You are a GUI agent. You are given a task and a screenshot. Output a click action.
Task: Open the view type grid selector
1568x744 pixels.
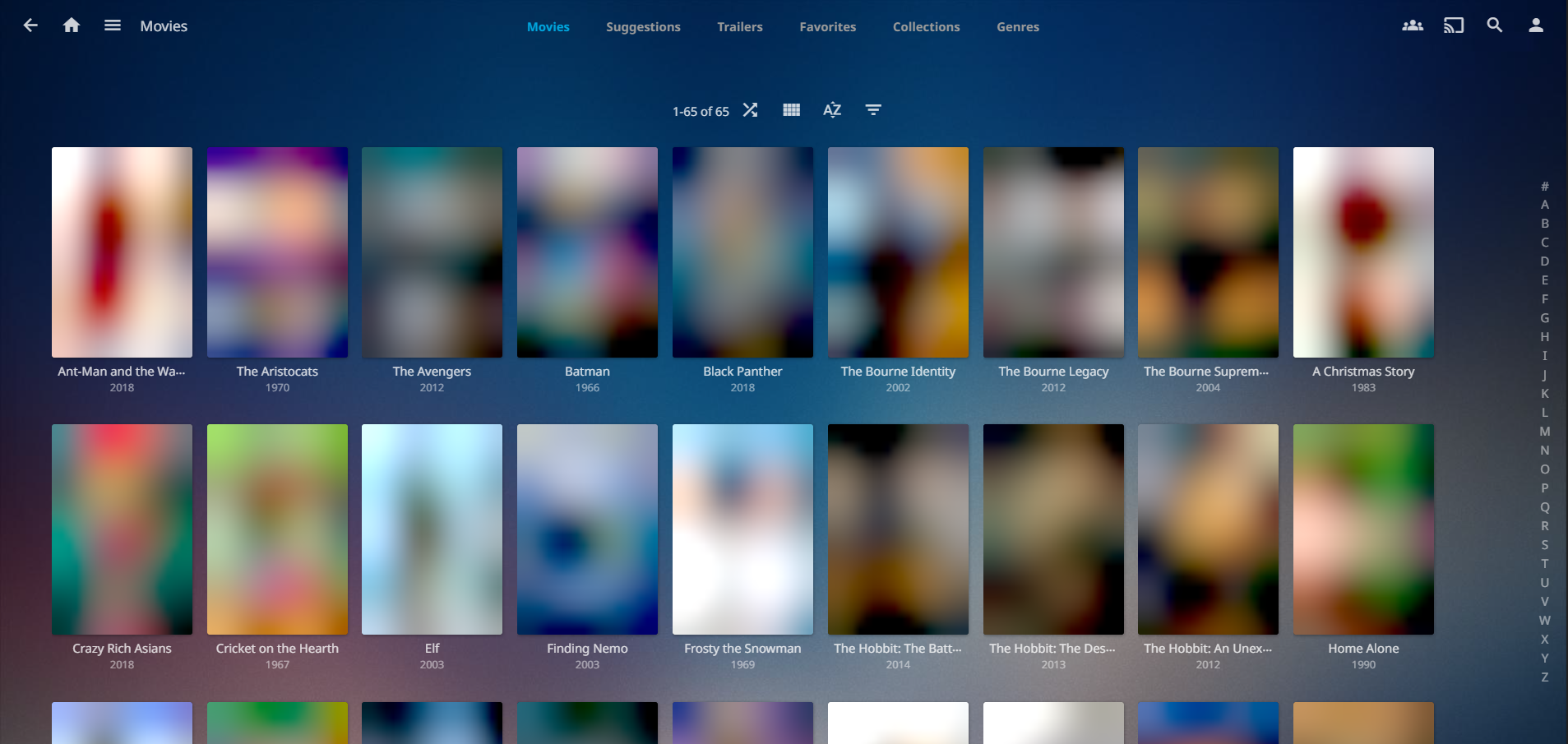tap(791, 110)
